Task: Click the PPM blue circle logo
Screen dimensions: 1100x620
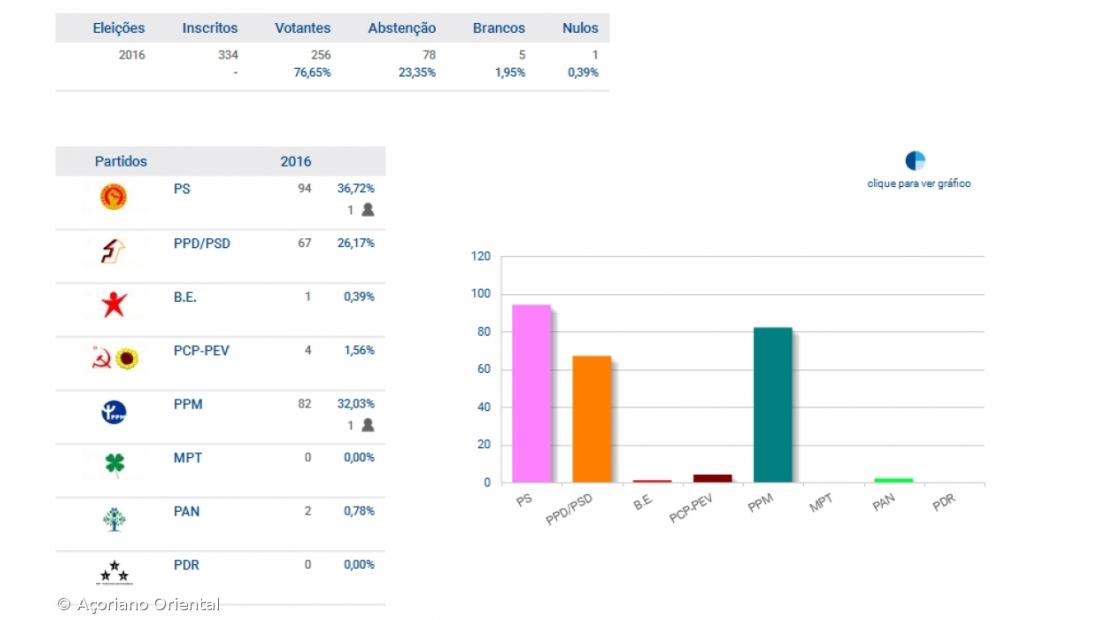Action: (x=113, y=412)
